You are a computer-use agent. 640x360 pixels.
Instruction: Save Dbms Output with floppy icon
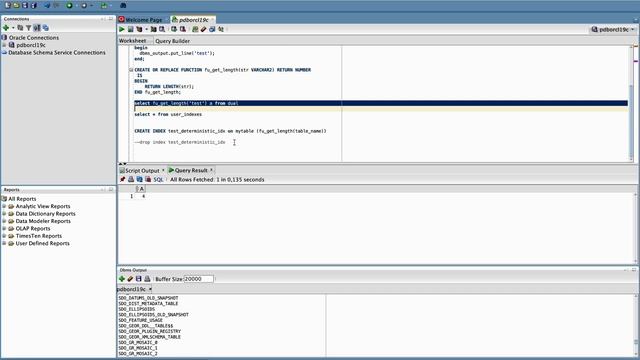(139, 279)
